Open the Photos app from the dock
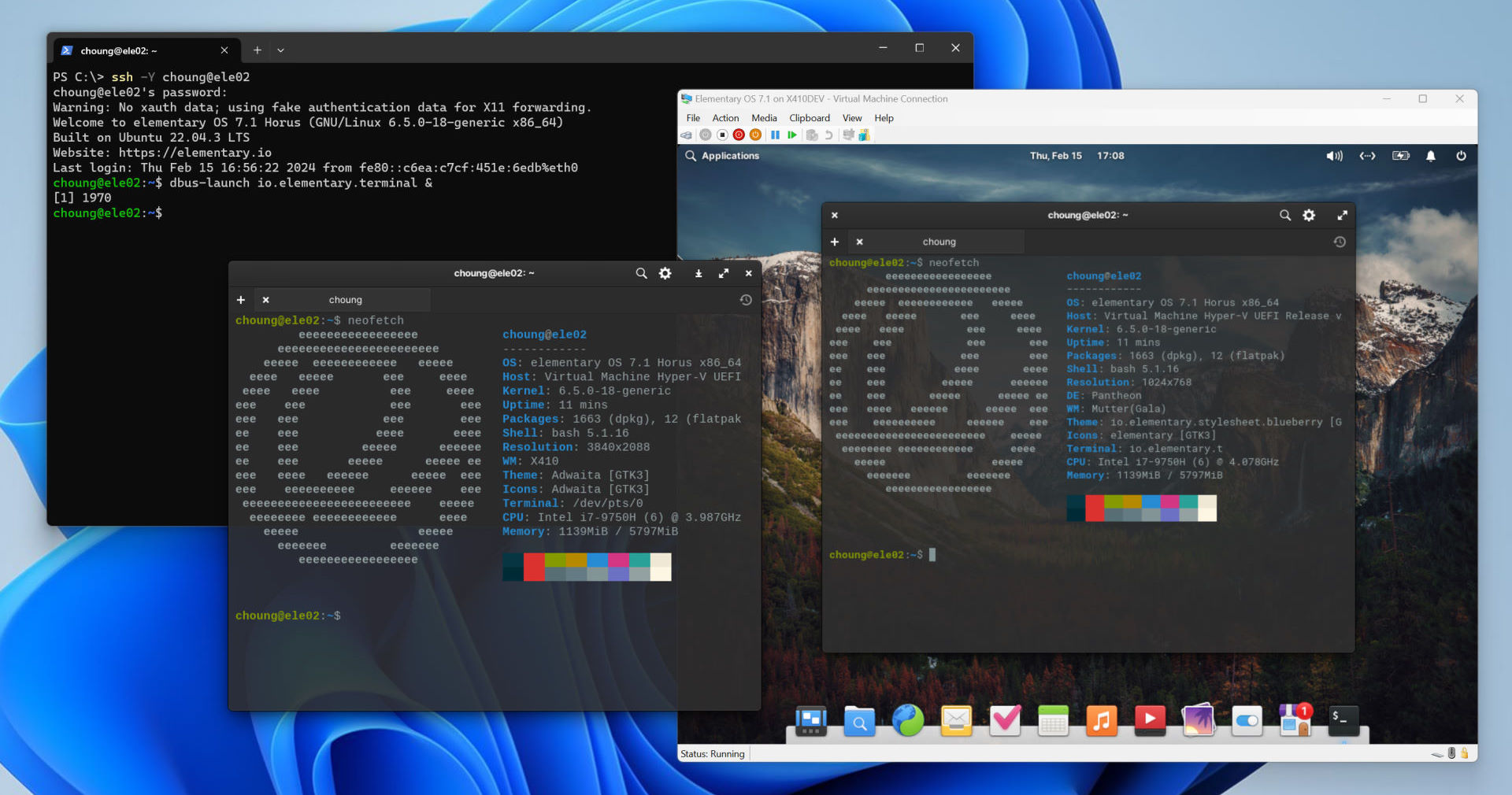1512x795 pixels. coord(1198,720)
